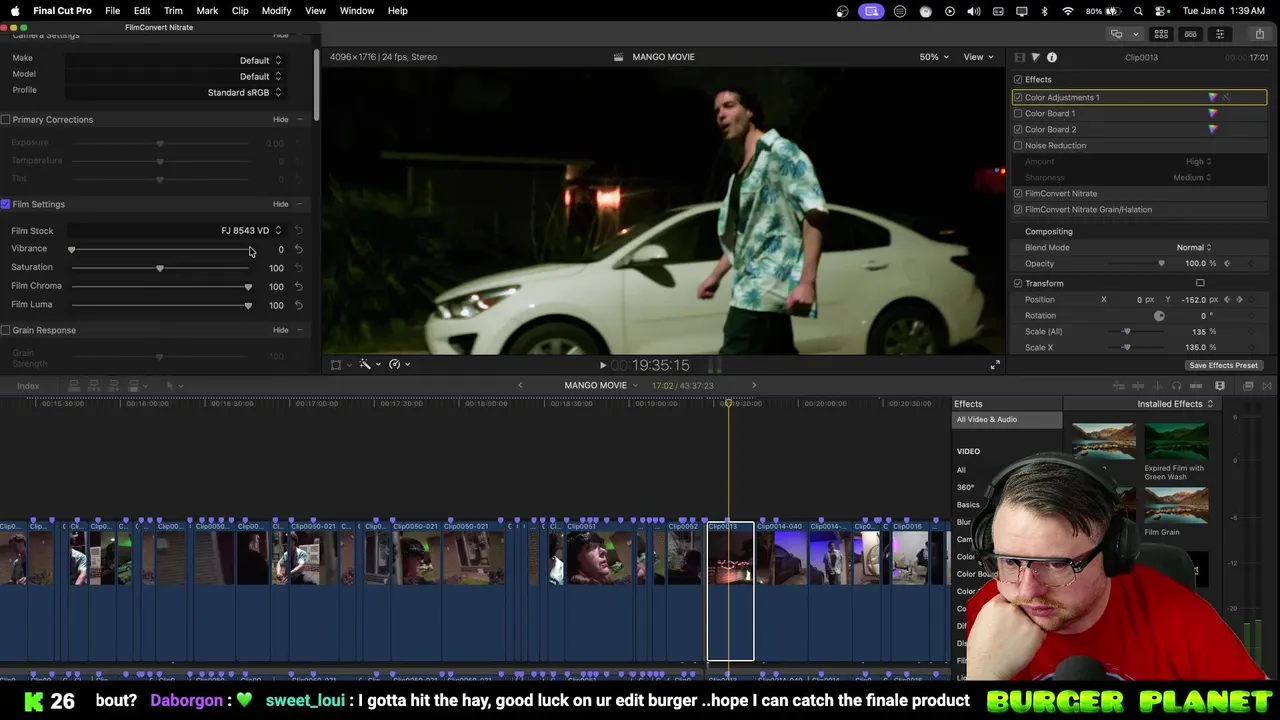1280x720 pixels.
Task: Adjust the Saturation slider handle
Action: tap(160, 268)
